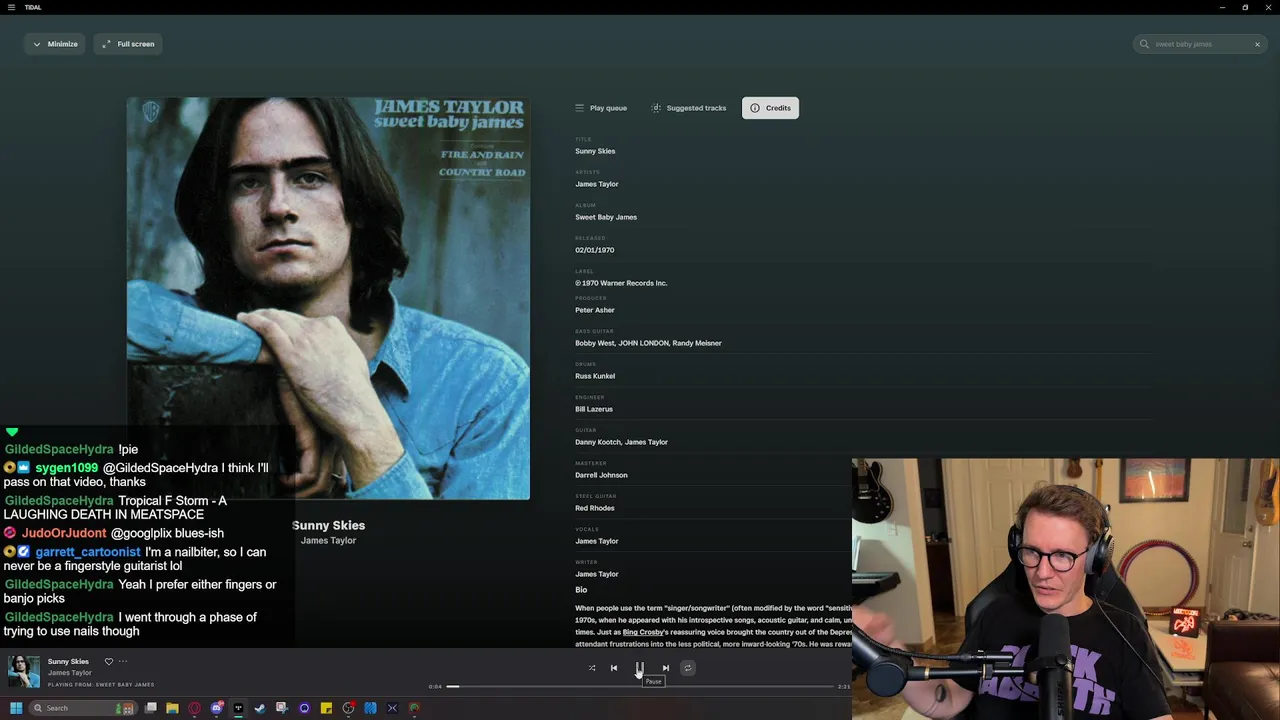Viewport: 1280px width, 720px height.
Task: Click James Taylor under Vocals credit
Action: (596, 541)
